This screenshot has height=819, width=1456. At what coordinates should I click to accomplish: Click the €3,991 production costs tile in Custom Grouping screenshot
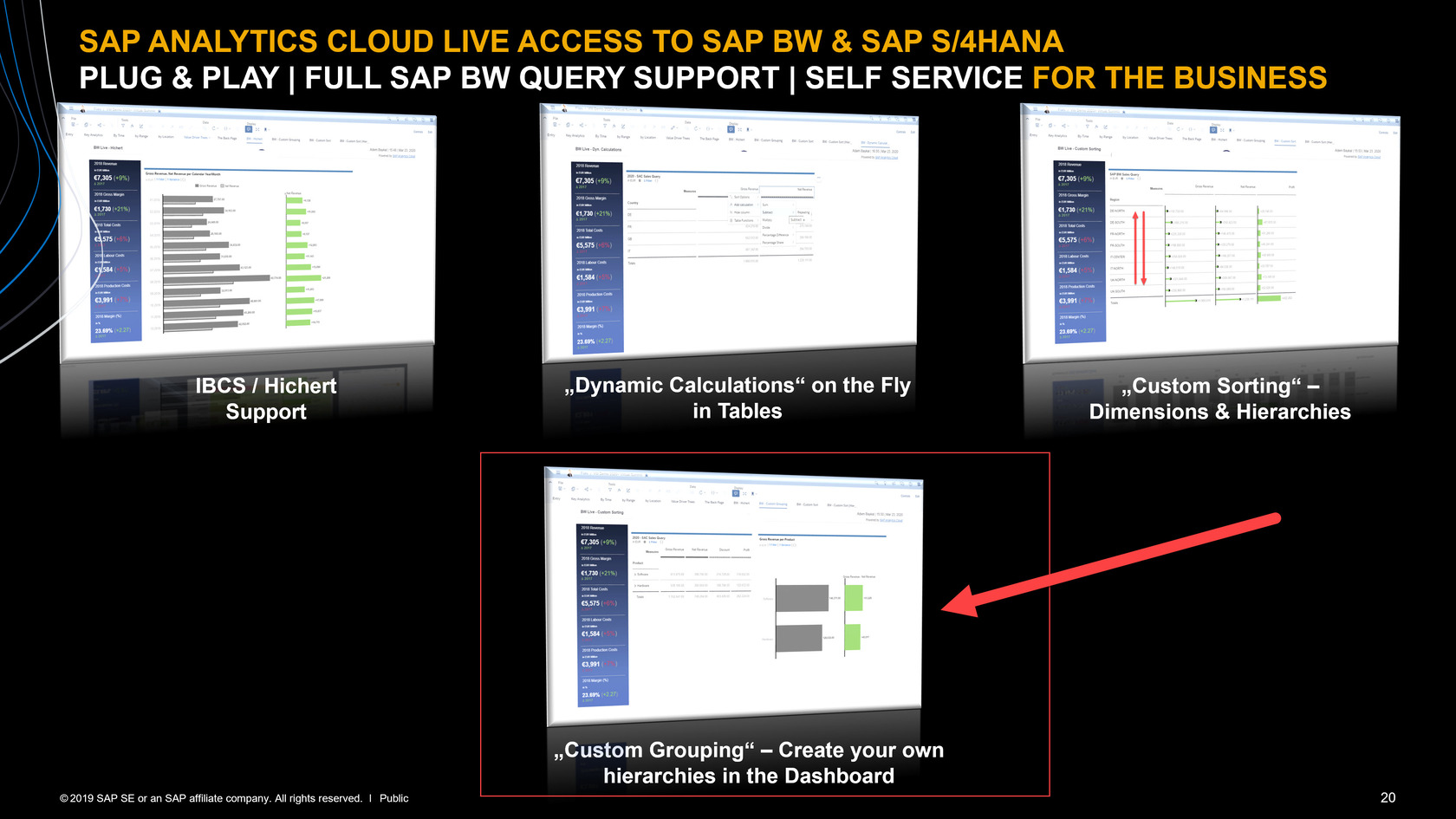point(602,661)
